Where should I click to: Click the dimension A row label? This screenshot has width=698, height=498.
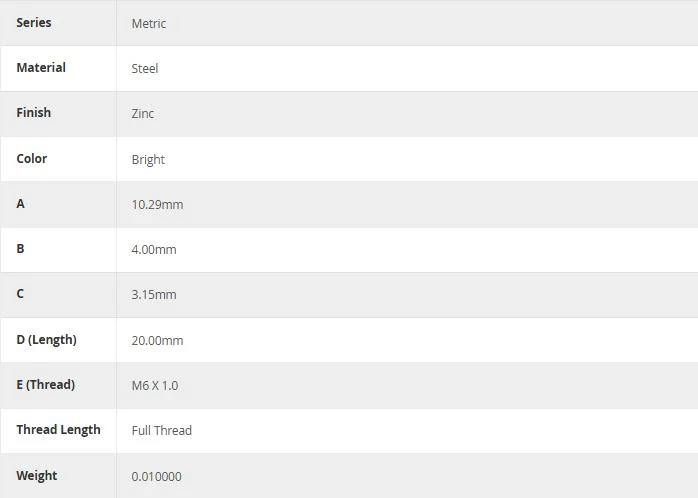[x=20, y=204]
